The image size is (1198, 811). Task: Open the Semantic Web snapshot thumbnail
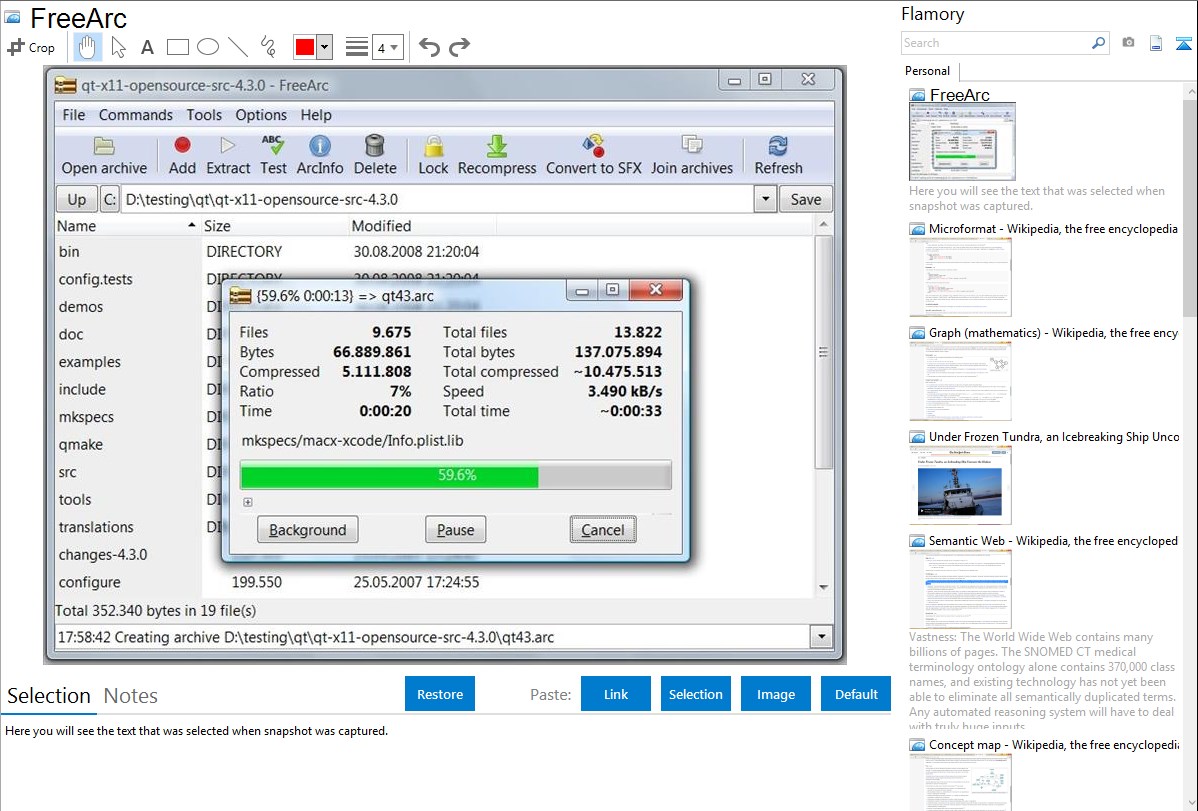pos(960,589)
